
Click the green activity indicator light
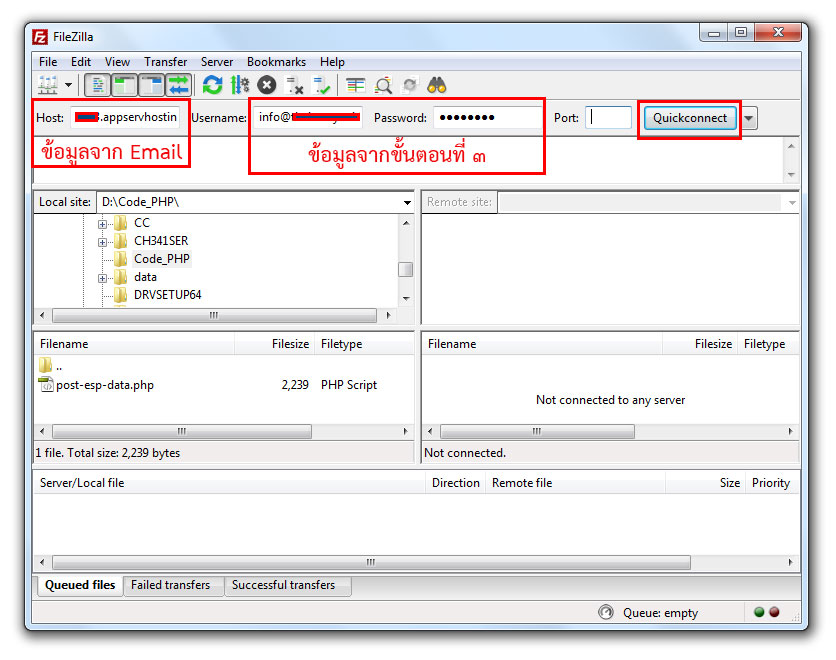(759, 612)
